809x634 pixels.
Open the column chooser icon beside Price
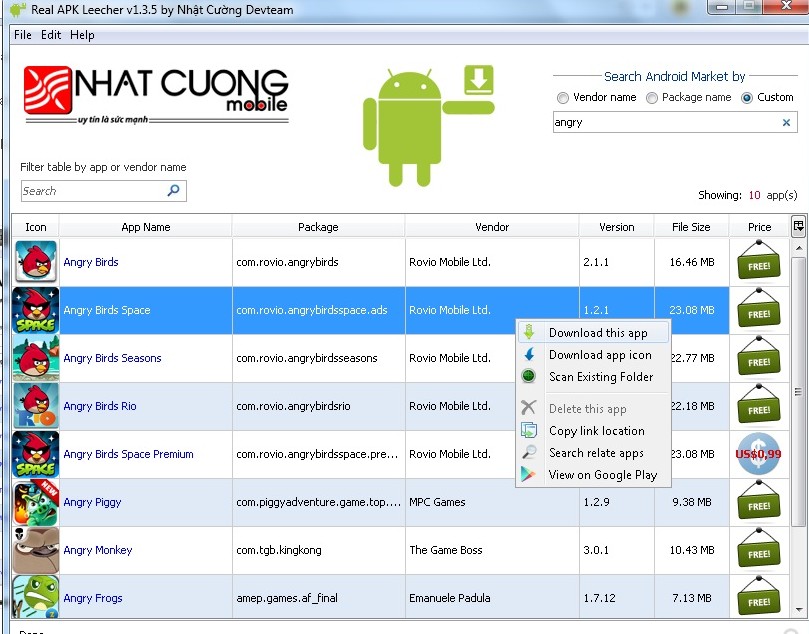(798, 226)
